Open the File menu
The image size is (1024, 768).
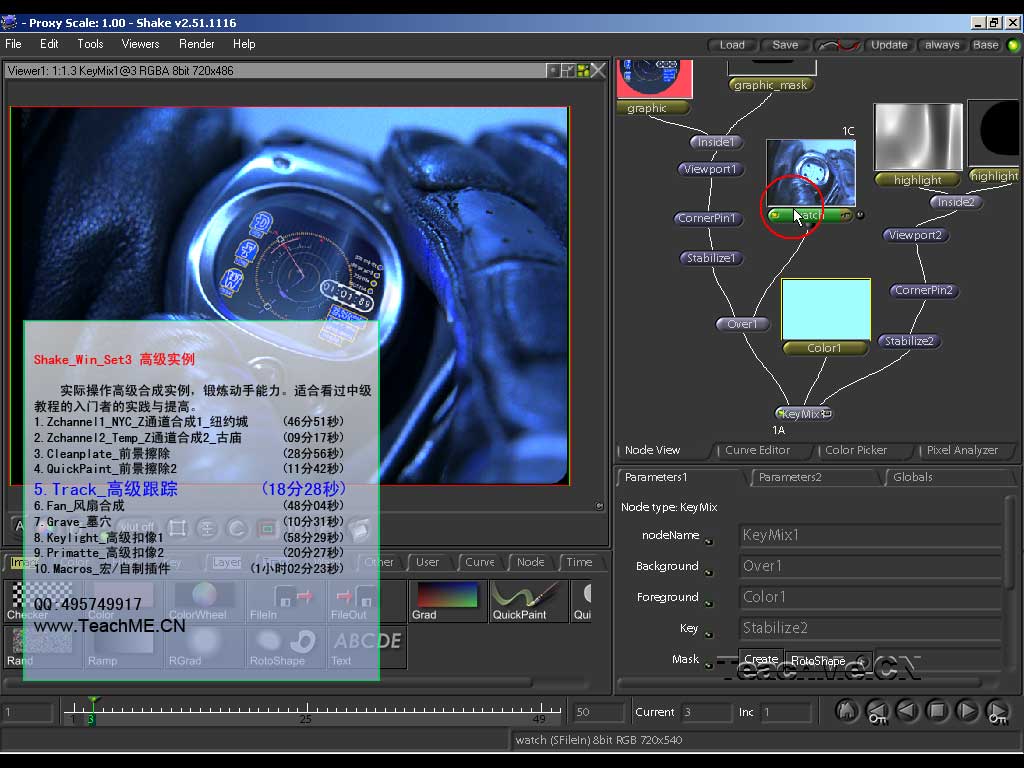coord(14,44)
